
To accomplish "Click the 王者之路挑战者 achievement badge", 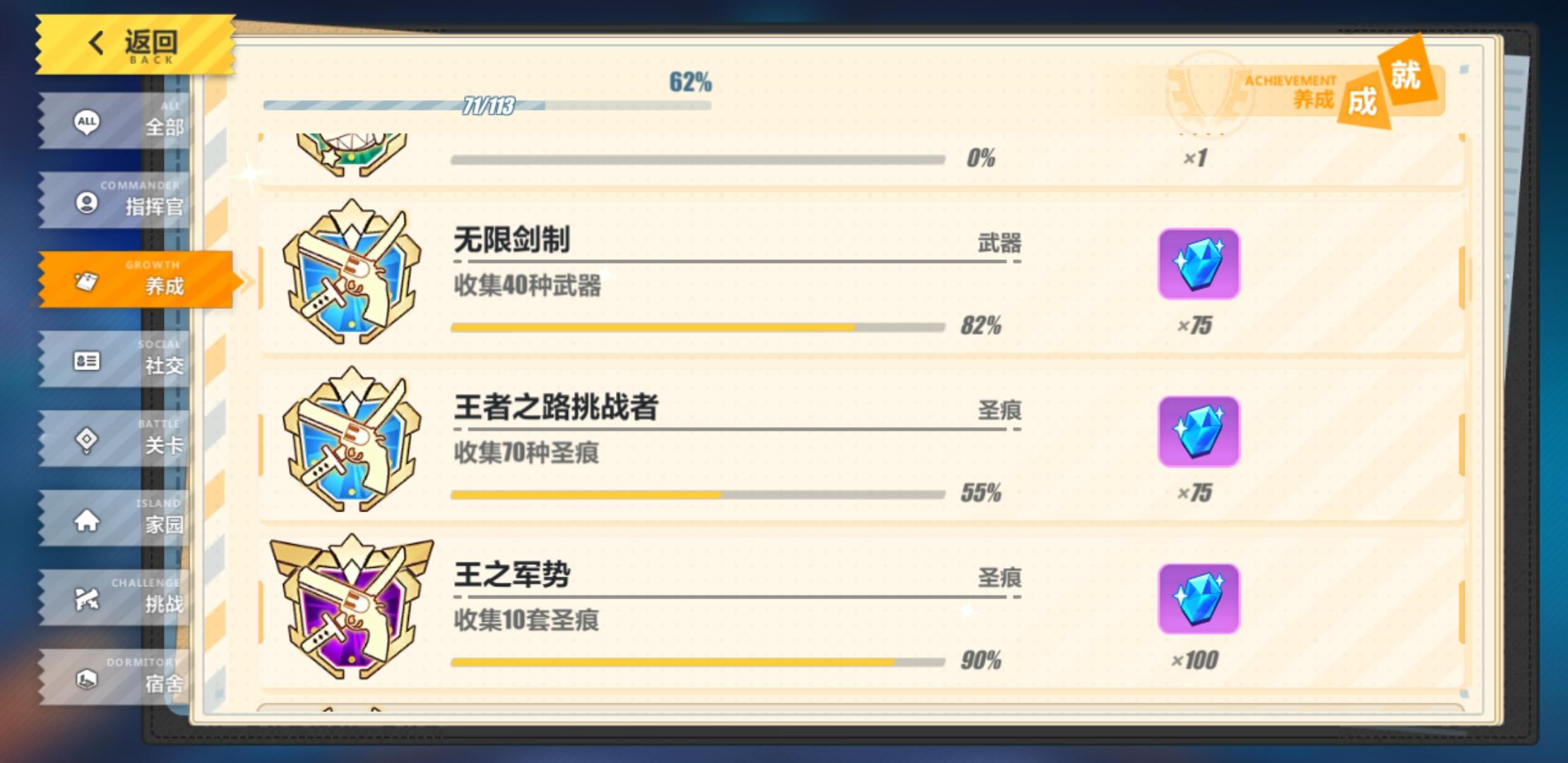I will coord(352,439).
